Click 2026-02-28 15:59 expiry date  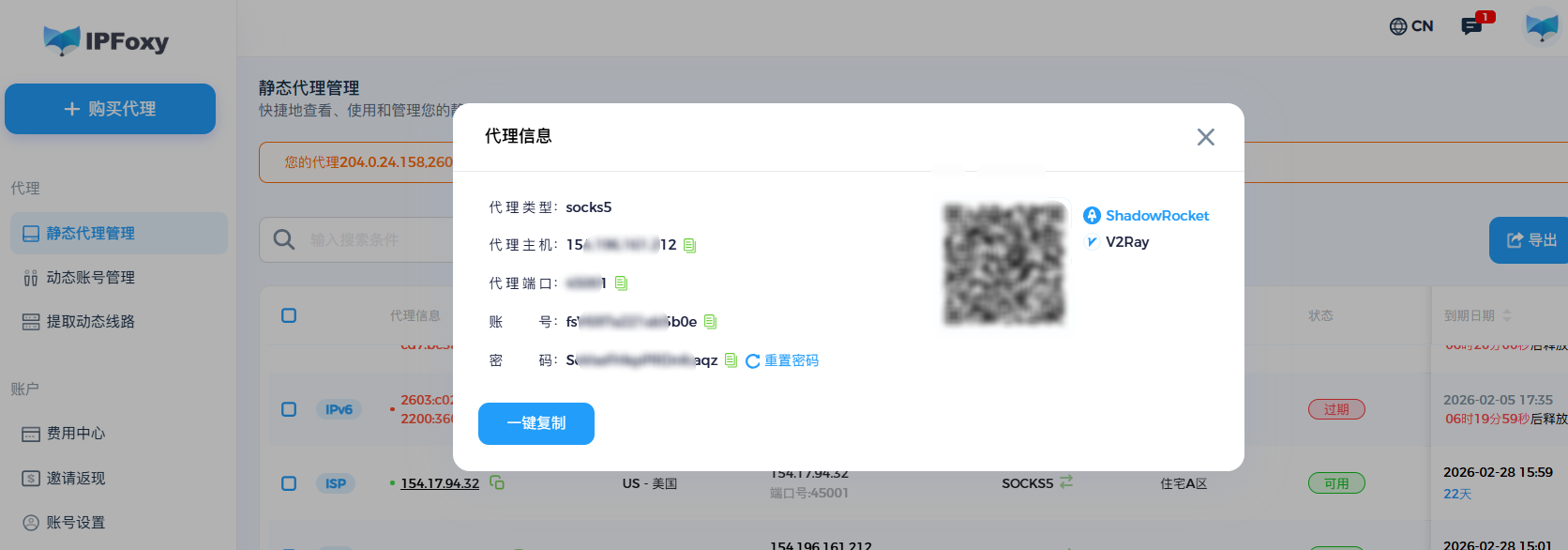1498,472
